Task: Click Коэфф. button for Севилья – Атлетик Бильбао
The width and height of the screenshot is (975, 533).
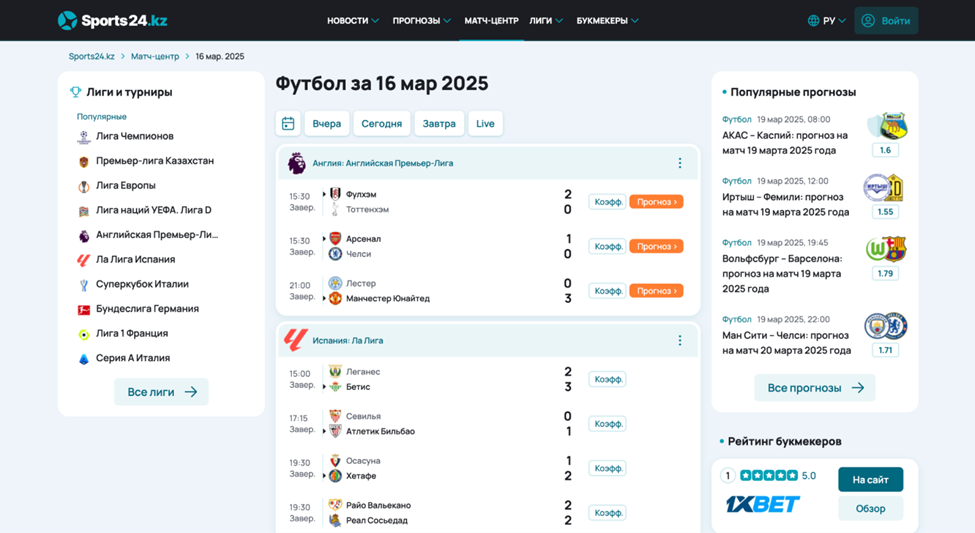Action: click(x=608, y=424)
